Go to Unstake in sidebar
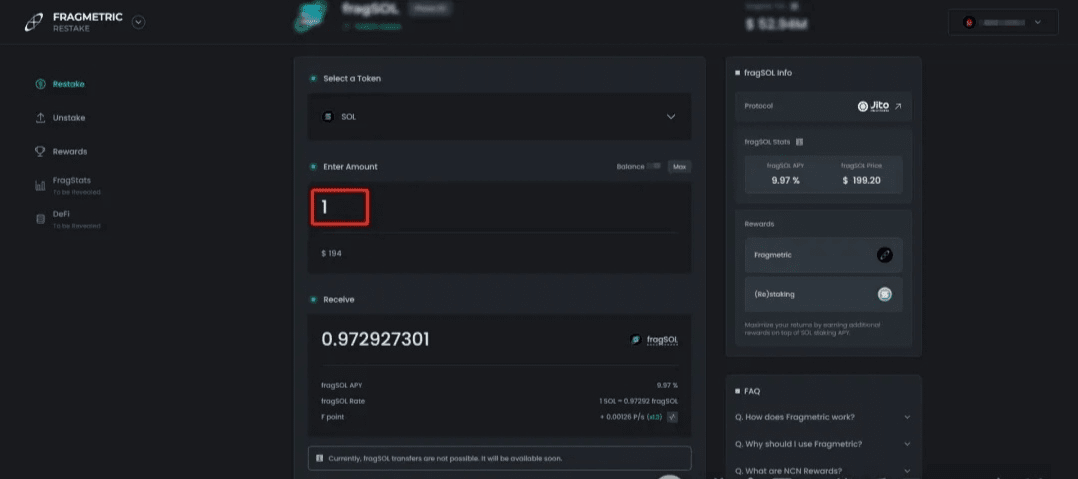Viewport: 1078px width, 479px height. (69, 118)
